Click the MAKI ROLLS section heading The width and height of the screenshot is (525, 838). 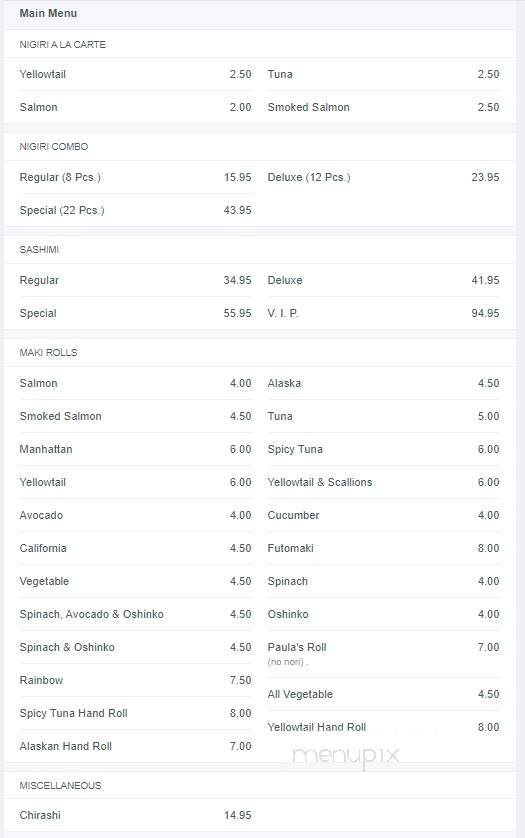click(x=48, y=353)
